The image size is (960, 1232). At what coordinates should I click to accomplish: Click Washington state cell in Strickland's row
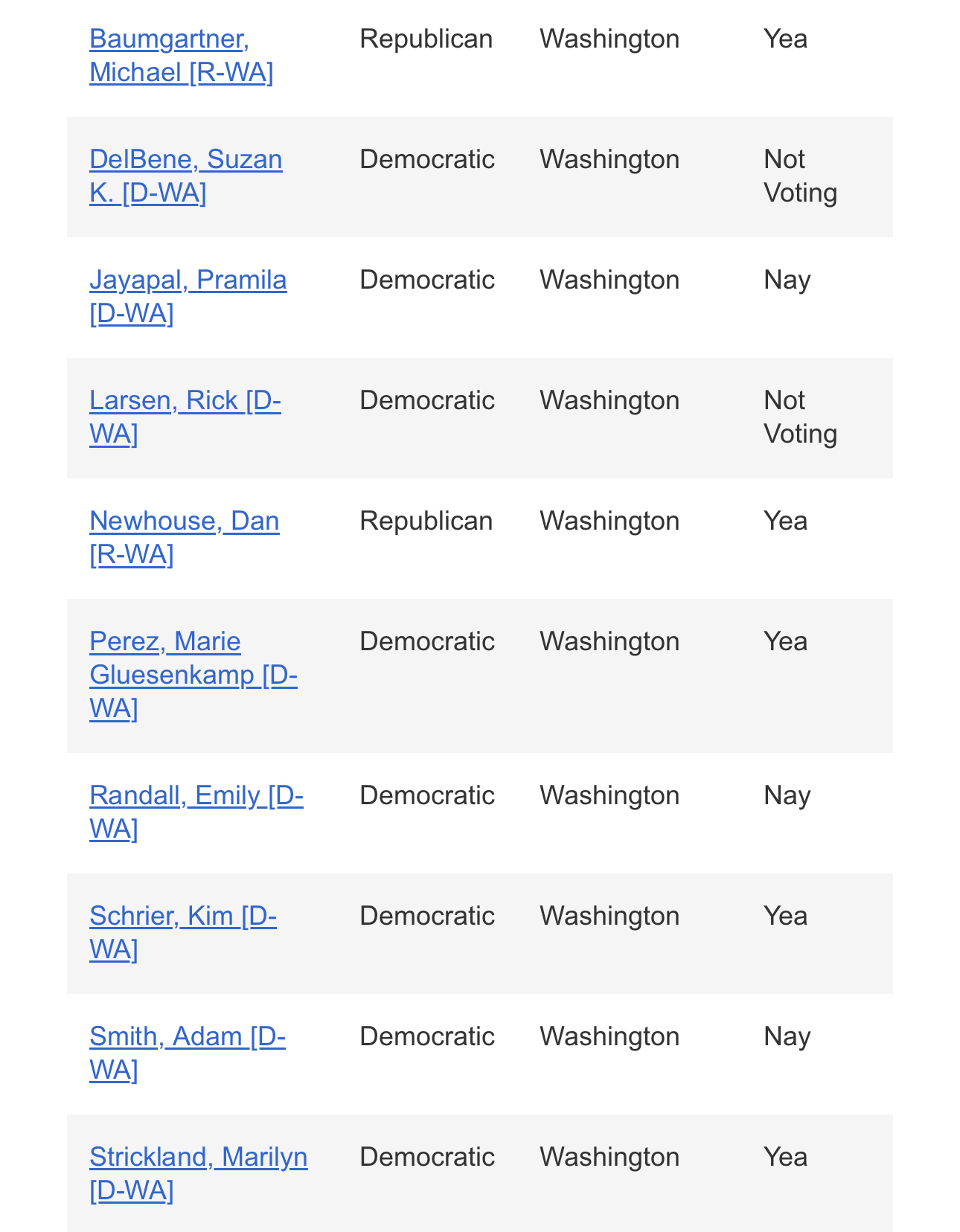(609, 1158)
